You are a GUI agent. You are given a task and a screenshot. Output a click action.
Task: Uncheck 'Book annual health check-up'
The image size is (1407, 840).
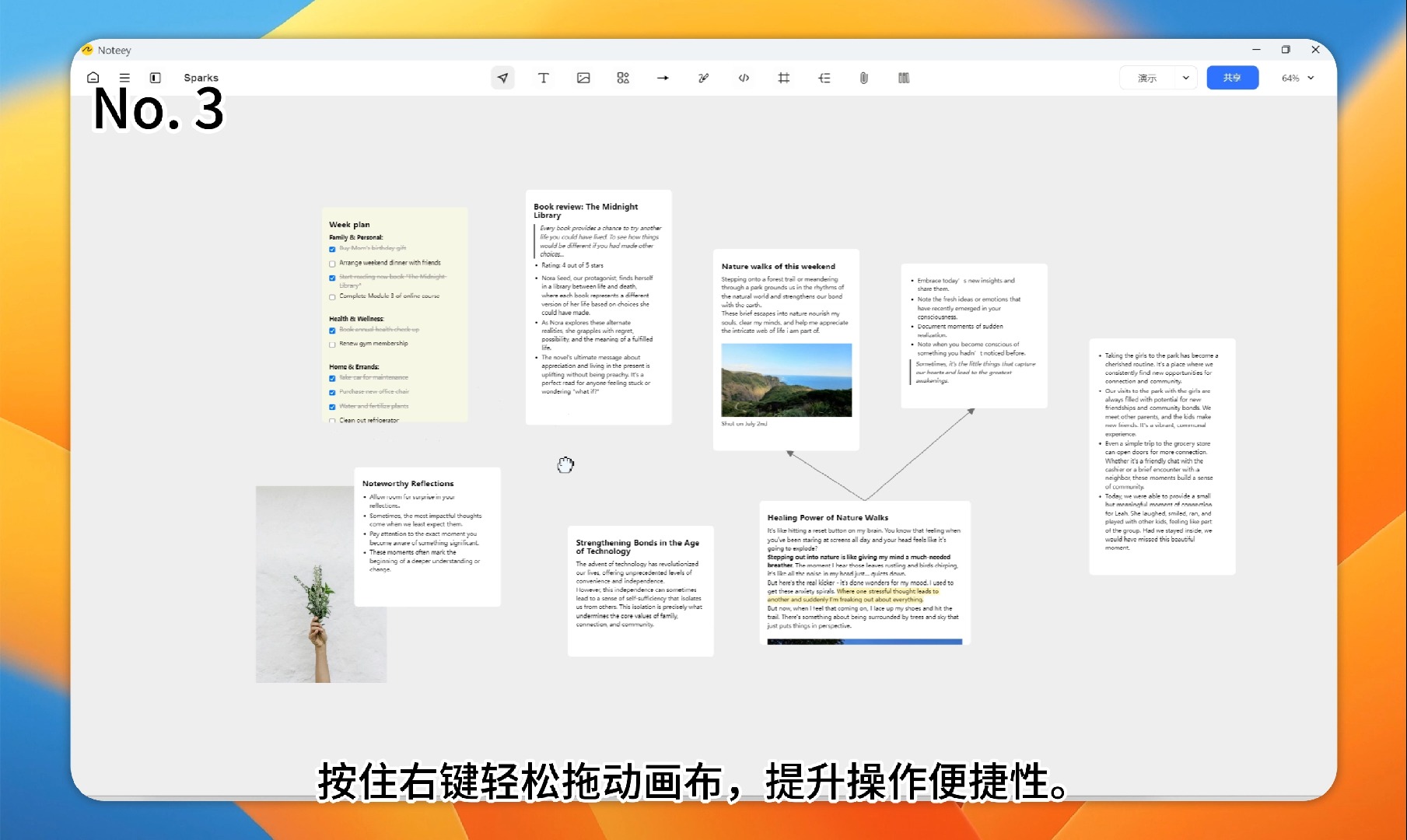pos(332,331)
